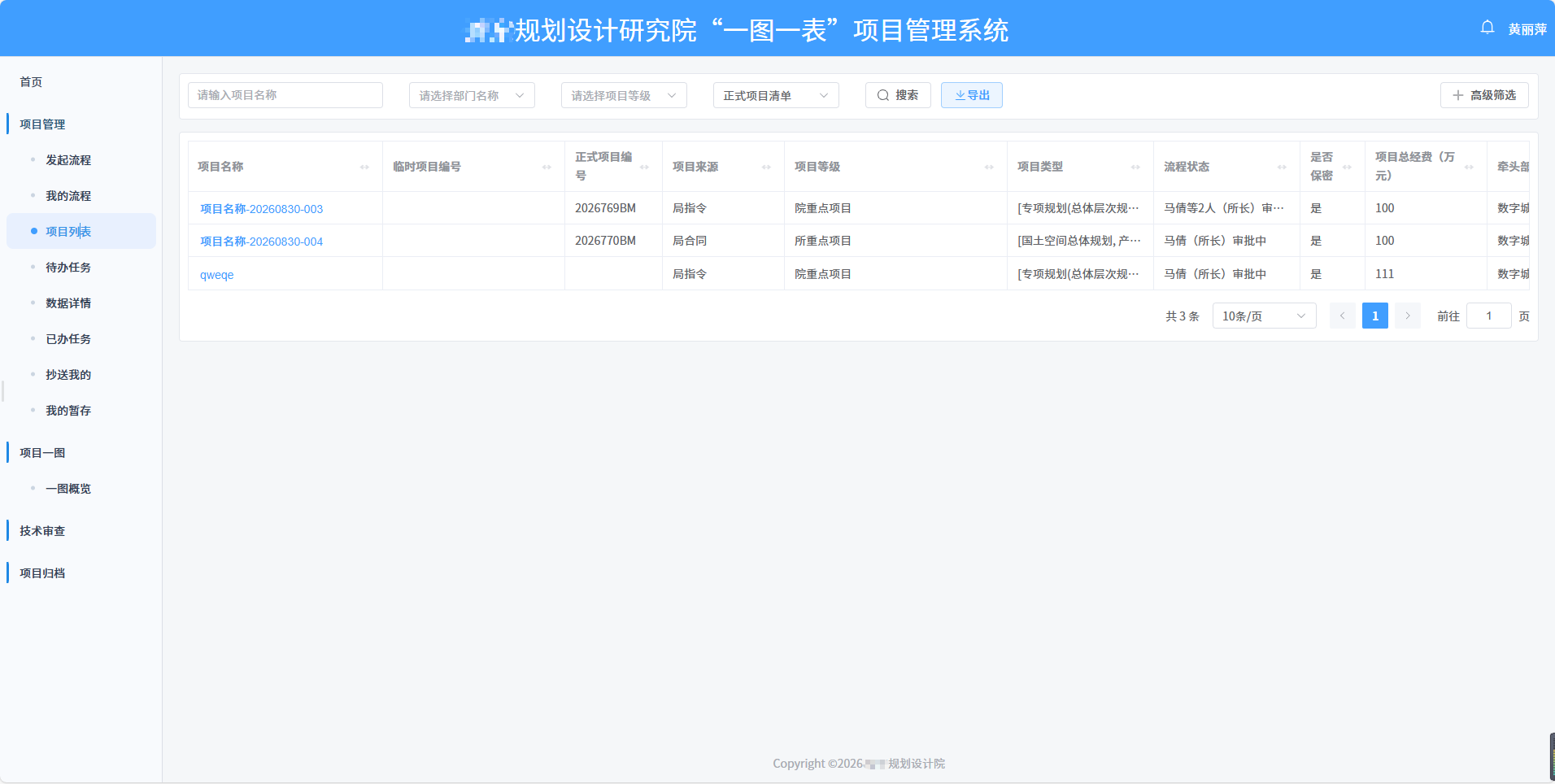Open project link 项目名称-20260830-004
This screenshot has width=1555, height=784.
[261, 242]
